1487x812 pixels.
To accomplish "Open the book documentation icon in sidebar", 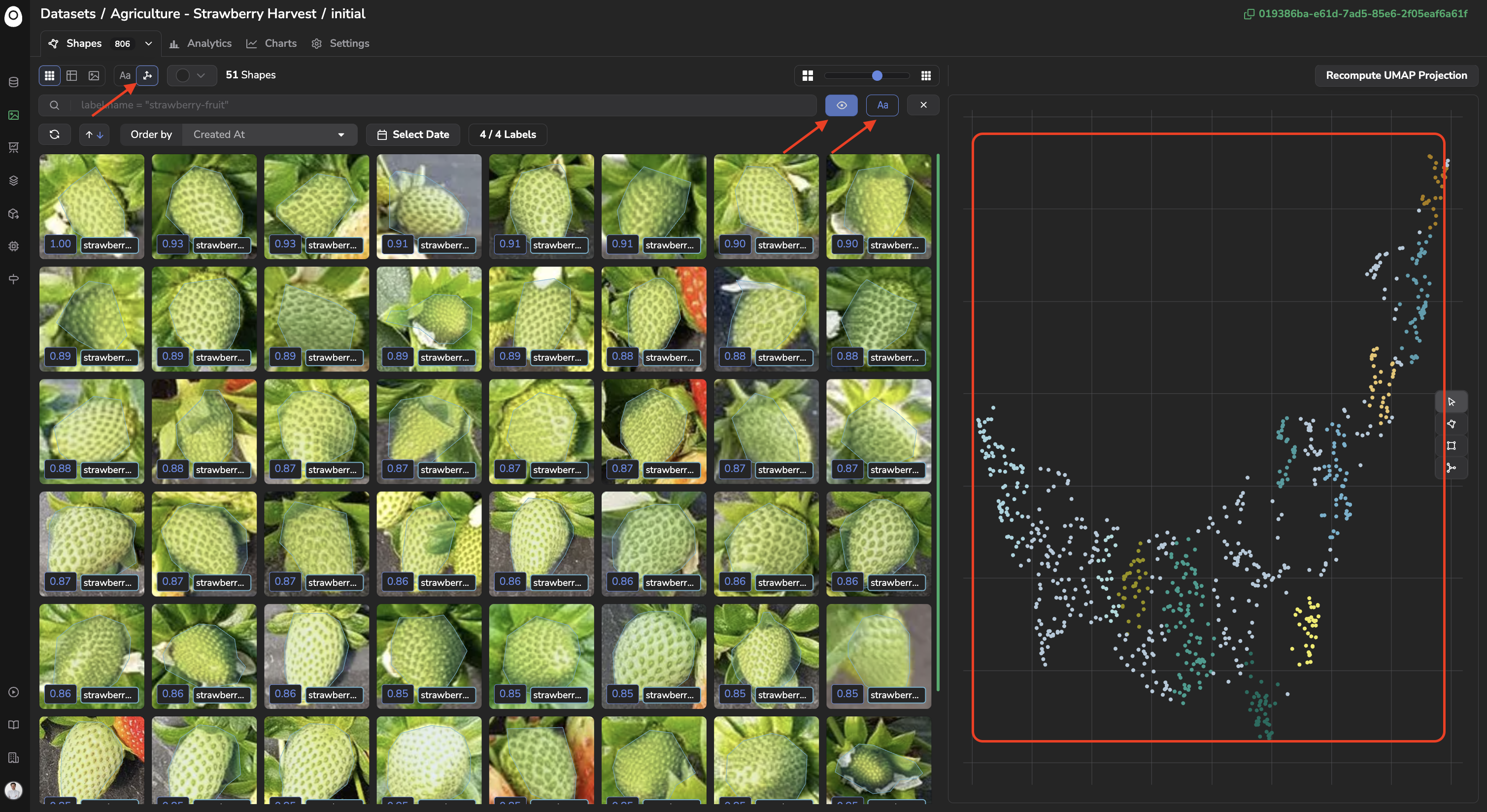I will (14, 725).
